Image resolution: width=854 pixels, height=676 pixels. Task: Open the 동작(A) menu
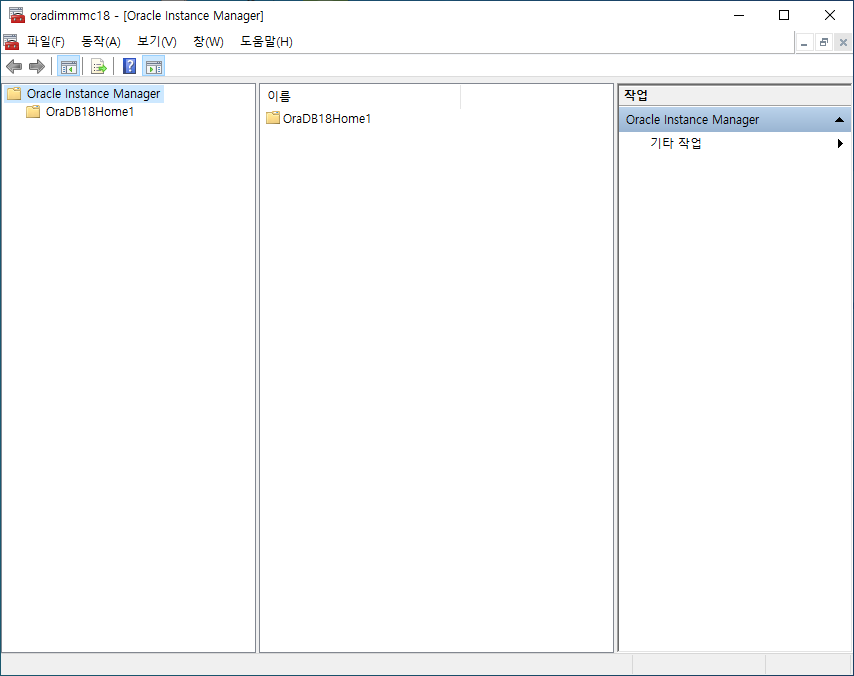101,42
